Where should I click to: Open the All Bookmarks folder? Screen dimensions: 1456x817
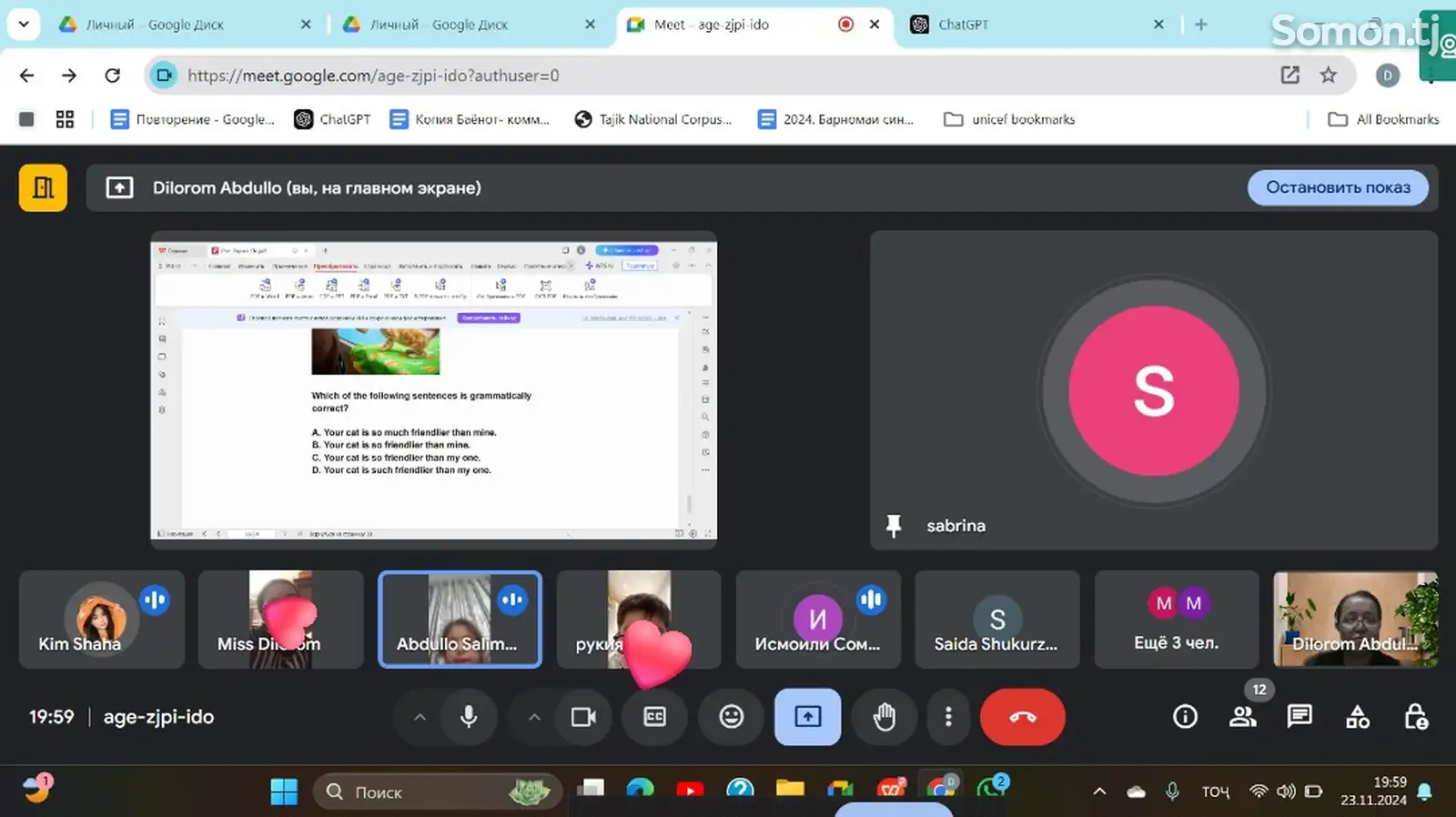coord(1384,119)
